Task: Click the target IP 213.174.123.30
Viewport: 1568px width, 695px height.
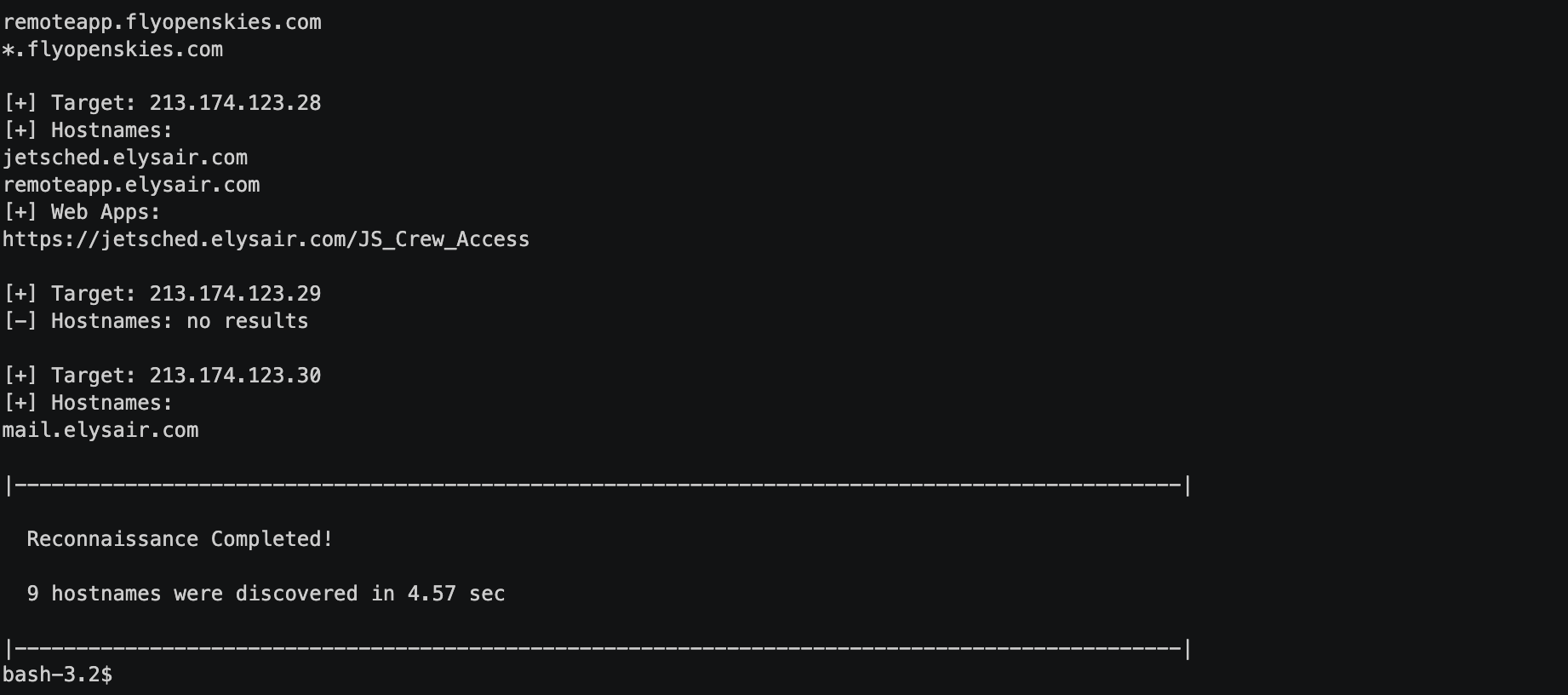Action: pos(235,376)
